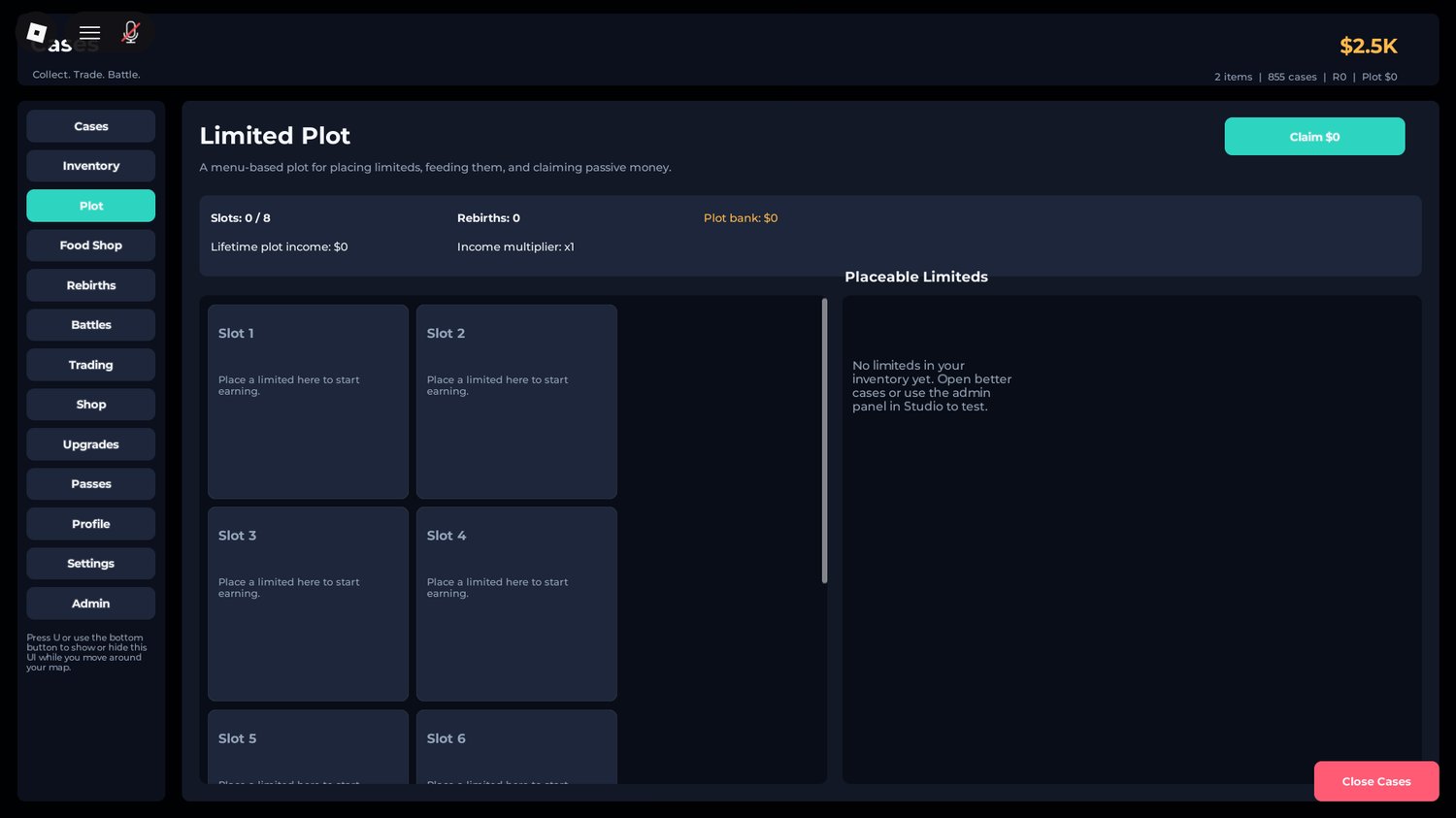Screen dimensions: 1456x818
Task: Open the Trading page
Action: coord(91,365)
